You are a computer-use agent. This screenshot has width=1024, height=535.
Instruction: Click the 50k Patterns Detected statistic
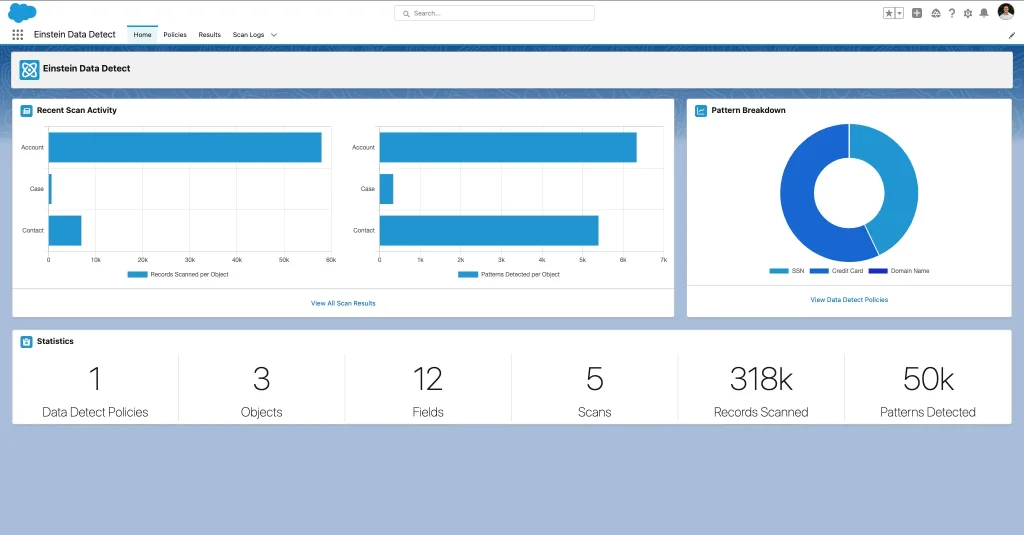[x=927, y=391]
